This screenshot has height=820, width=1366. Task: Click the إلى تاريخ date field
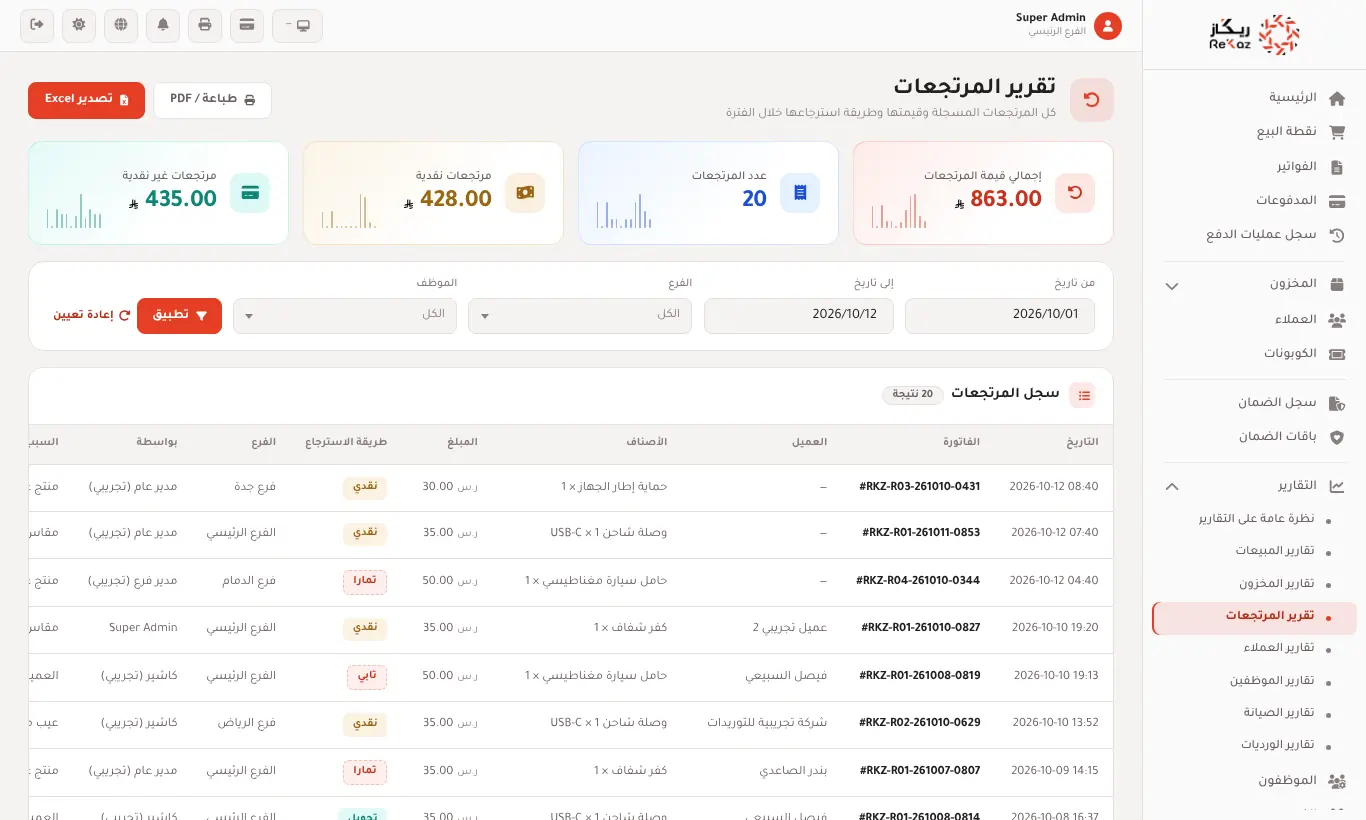[799, 316]
